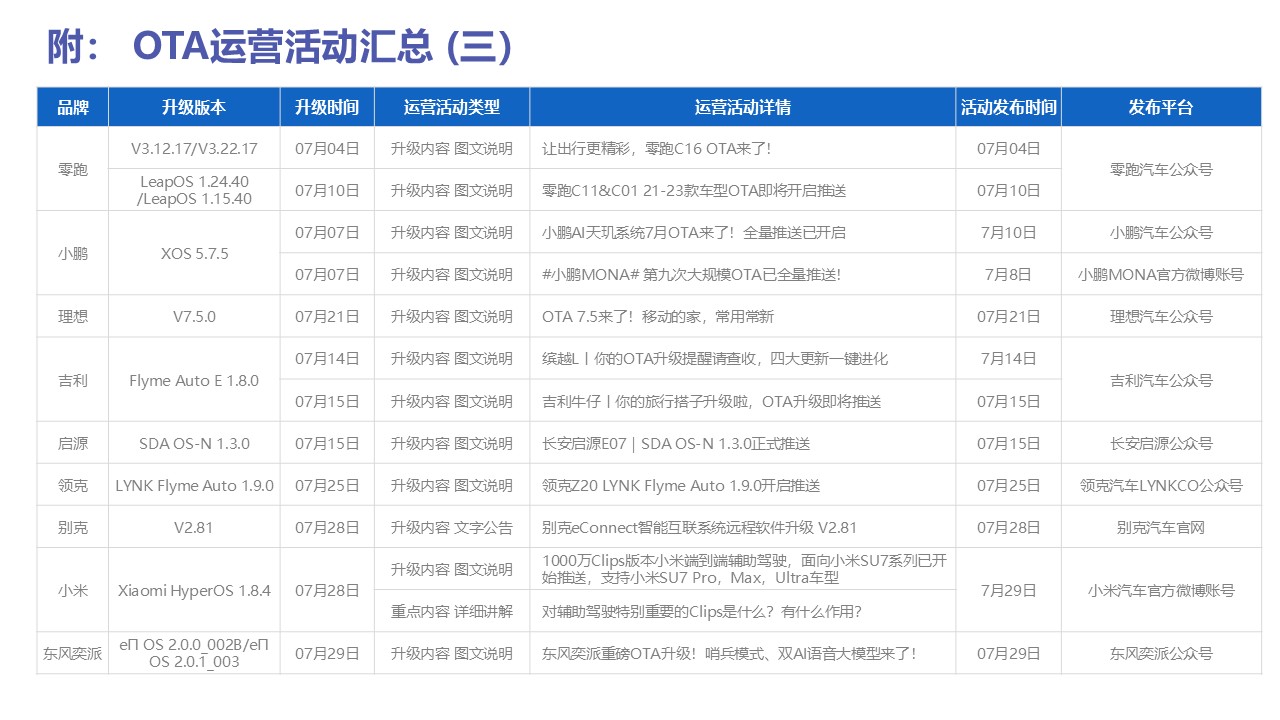Select the Flyme Auto E 1.8.0 cell
1280x720 pixels.
[194, 380]
